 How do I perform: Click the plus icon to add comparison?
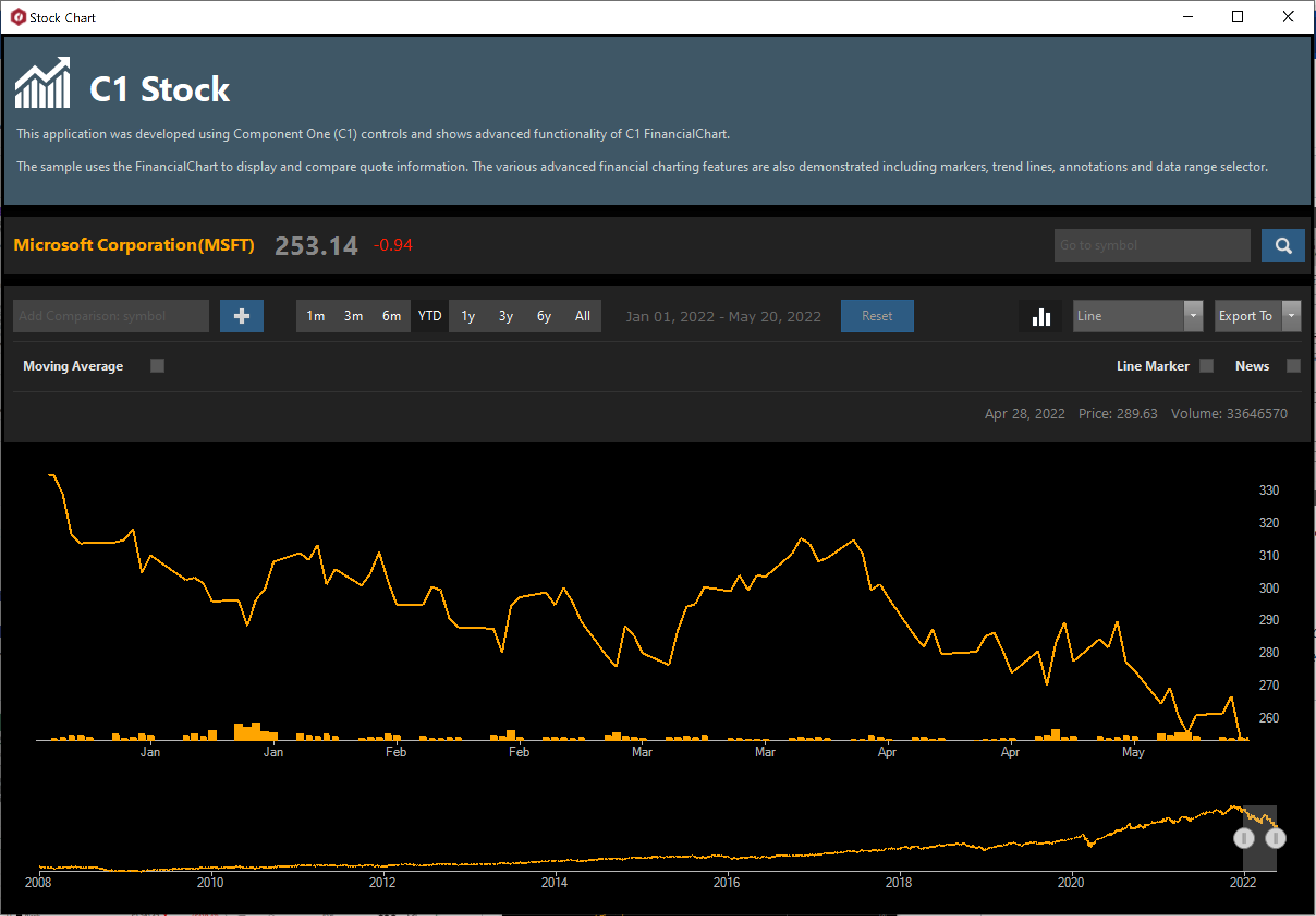[241, 316]
